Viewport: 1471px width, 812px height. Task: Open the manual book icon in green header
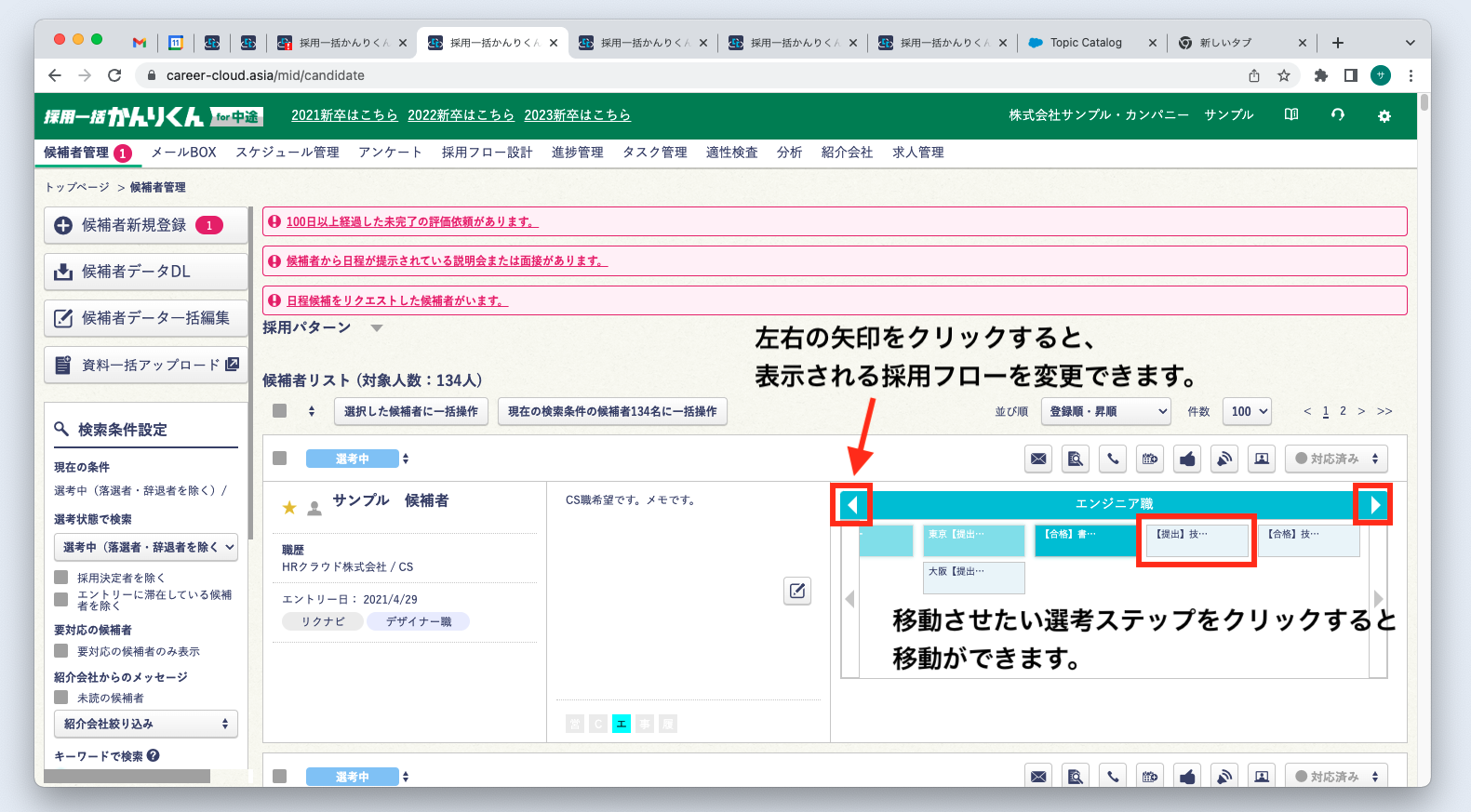(x=1291, y=114)
